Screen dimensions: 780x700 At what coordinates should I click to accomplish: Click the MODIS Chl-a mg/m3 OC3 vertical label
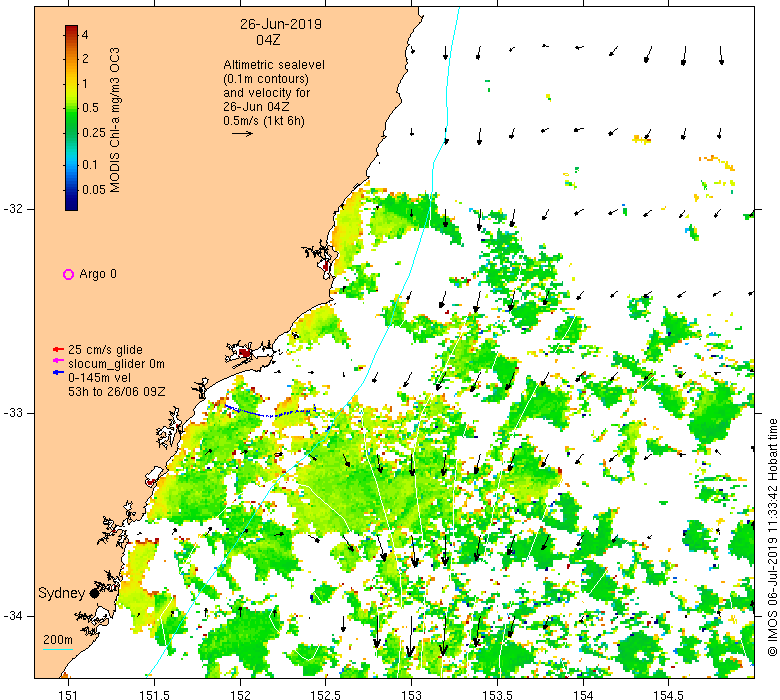pos(114,120)
